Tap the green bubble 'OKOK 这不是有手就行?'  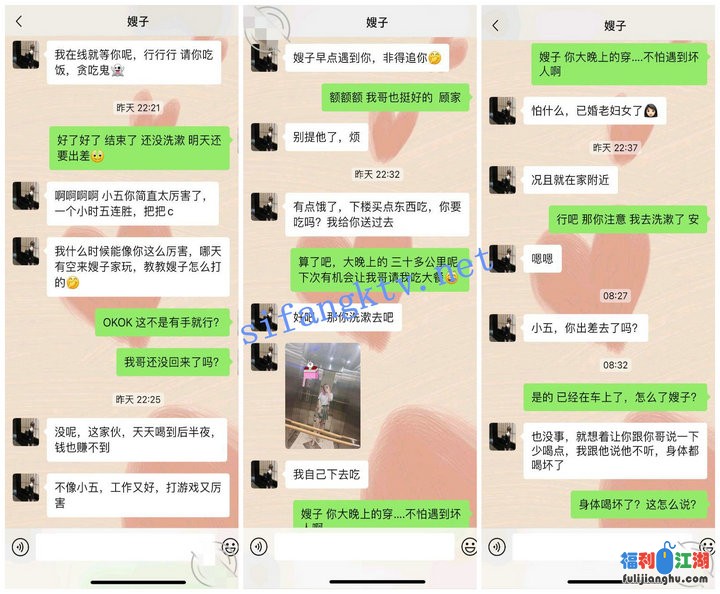(162, 322)
